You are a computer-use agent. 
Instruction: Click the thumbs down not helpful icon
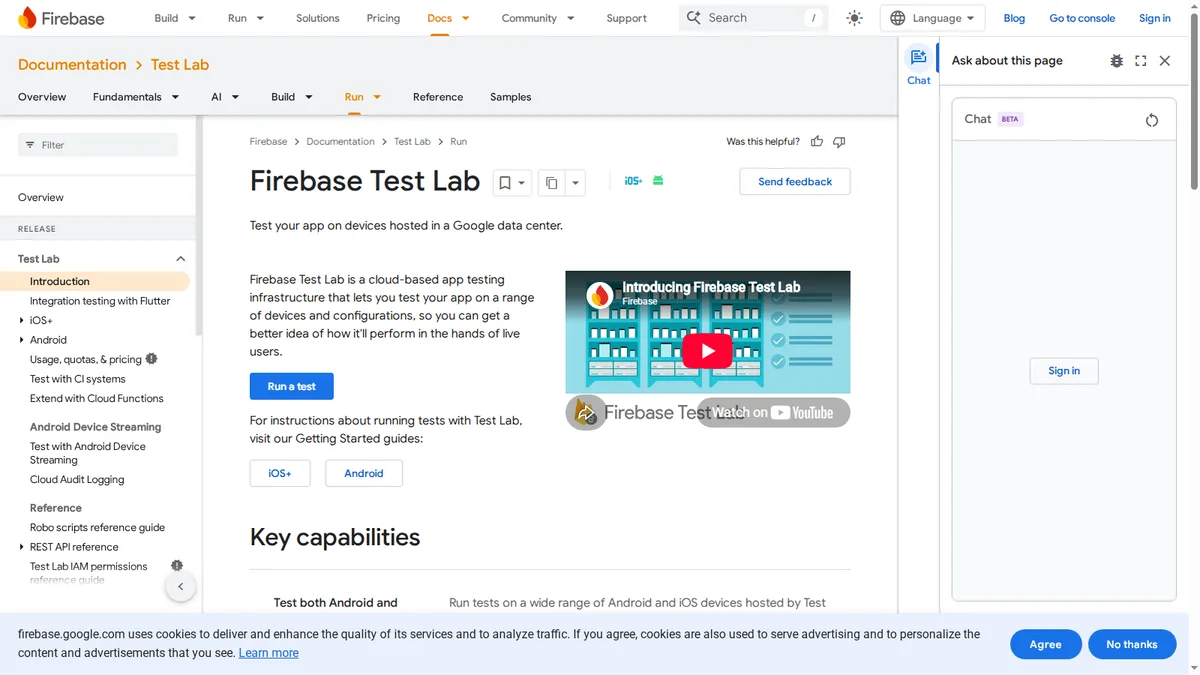[839, 142]
